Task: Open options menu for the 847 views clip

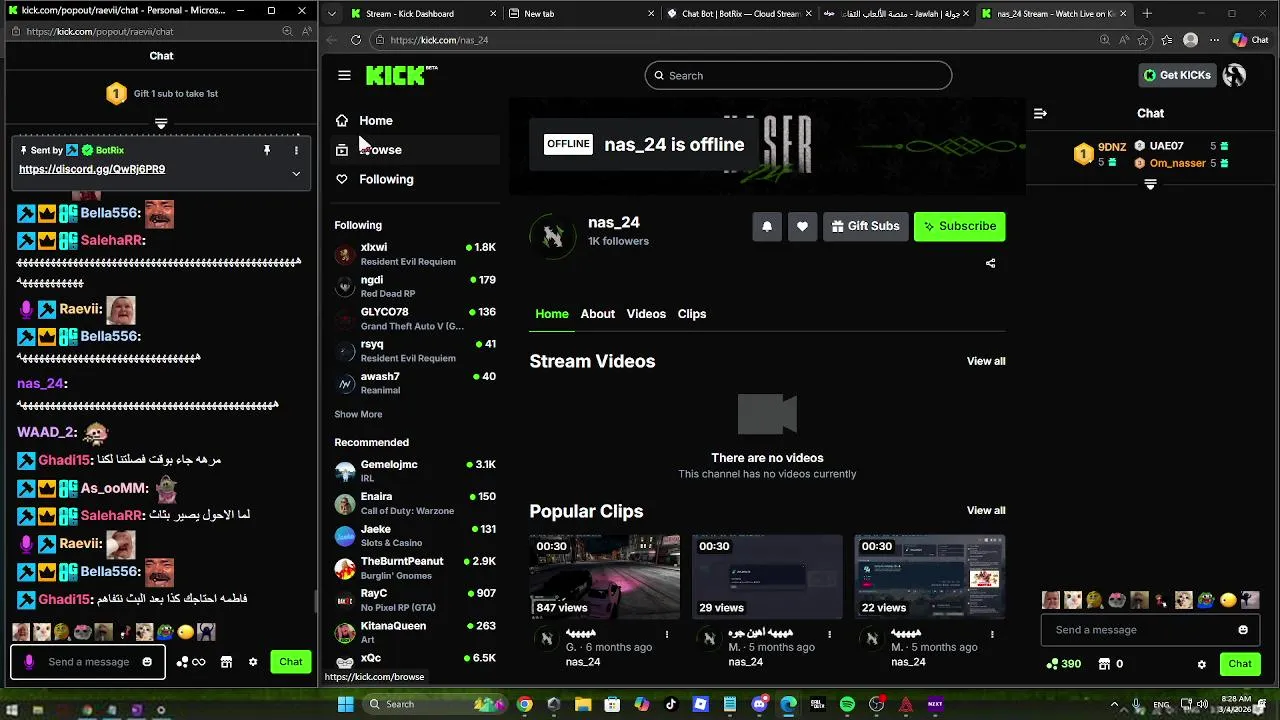Action: tap(667, 634)
